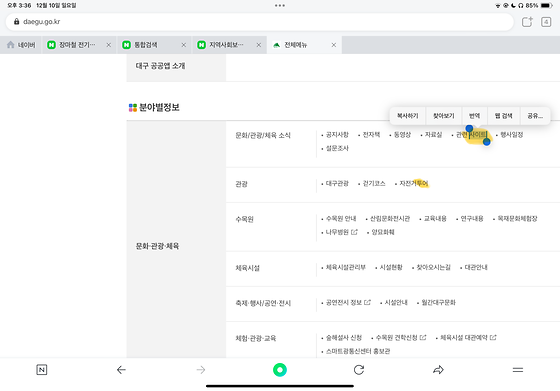The image size is (560, 391).
Task: Choose 공유... in the selection popup
Action: click(x=535, y=116)
